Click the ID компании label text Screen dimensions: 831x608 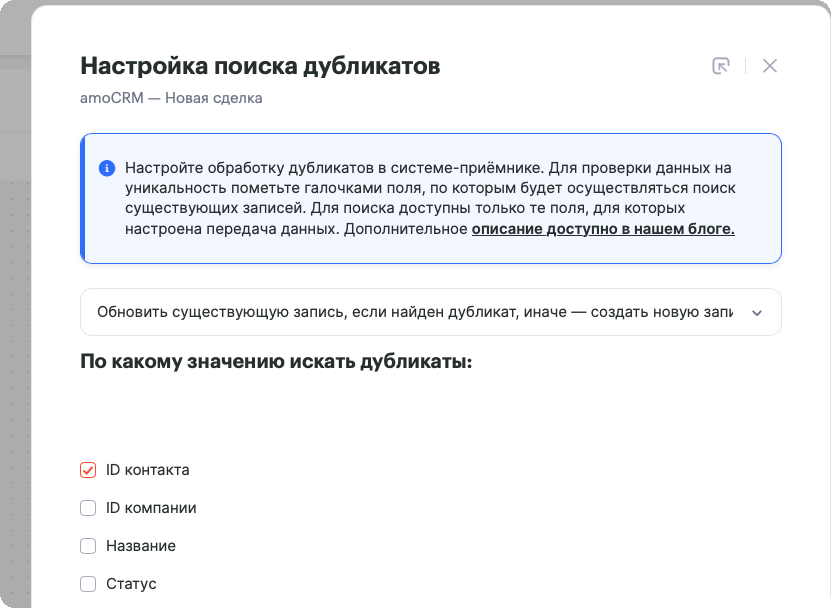[151, 508]
